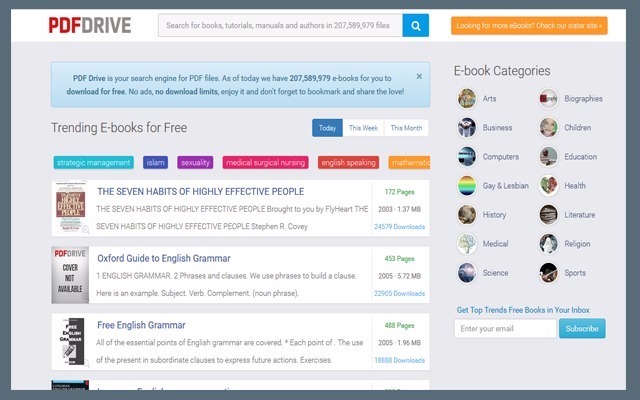Click the Subscribe button

[x=582, y=328]
